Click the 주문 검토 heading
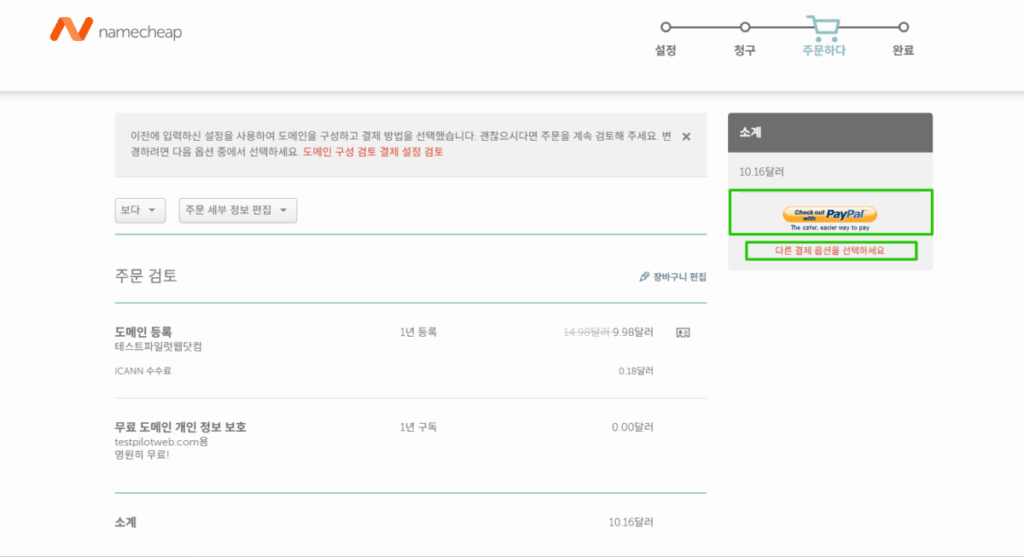 tap(146, 276)
